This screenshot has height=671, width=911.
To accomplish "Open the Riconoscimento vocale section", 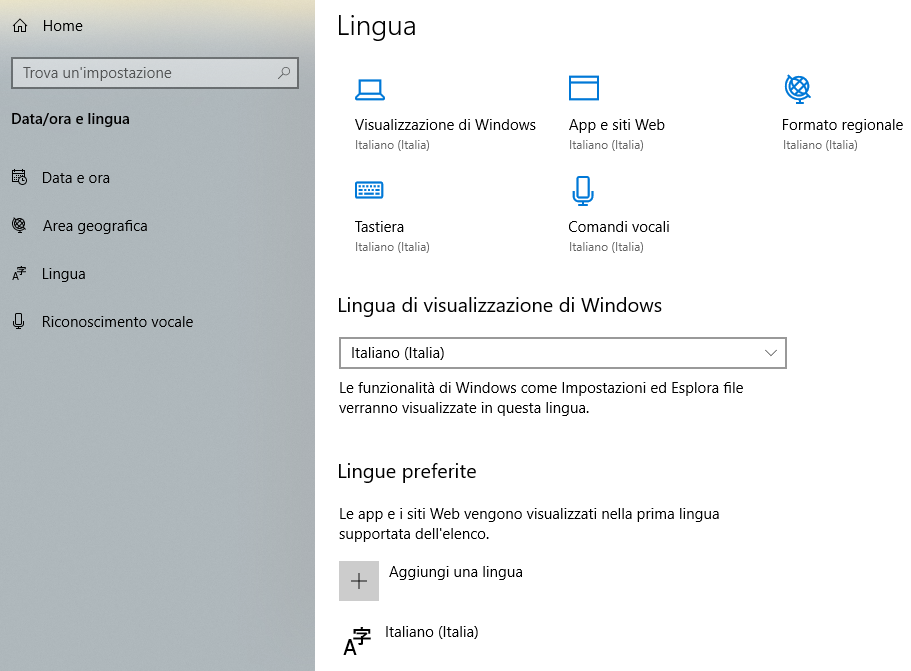I will pos(117,322).
